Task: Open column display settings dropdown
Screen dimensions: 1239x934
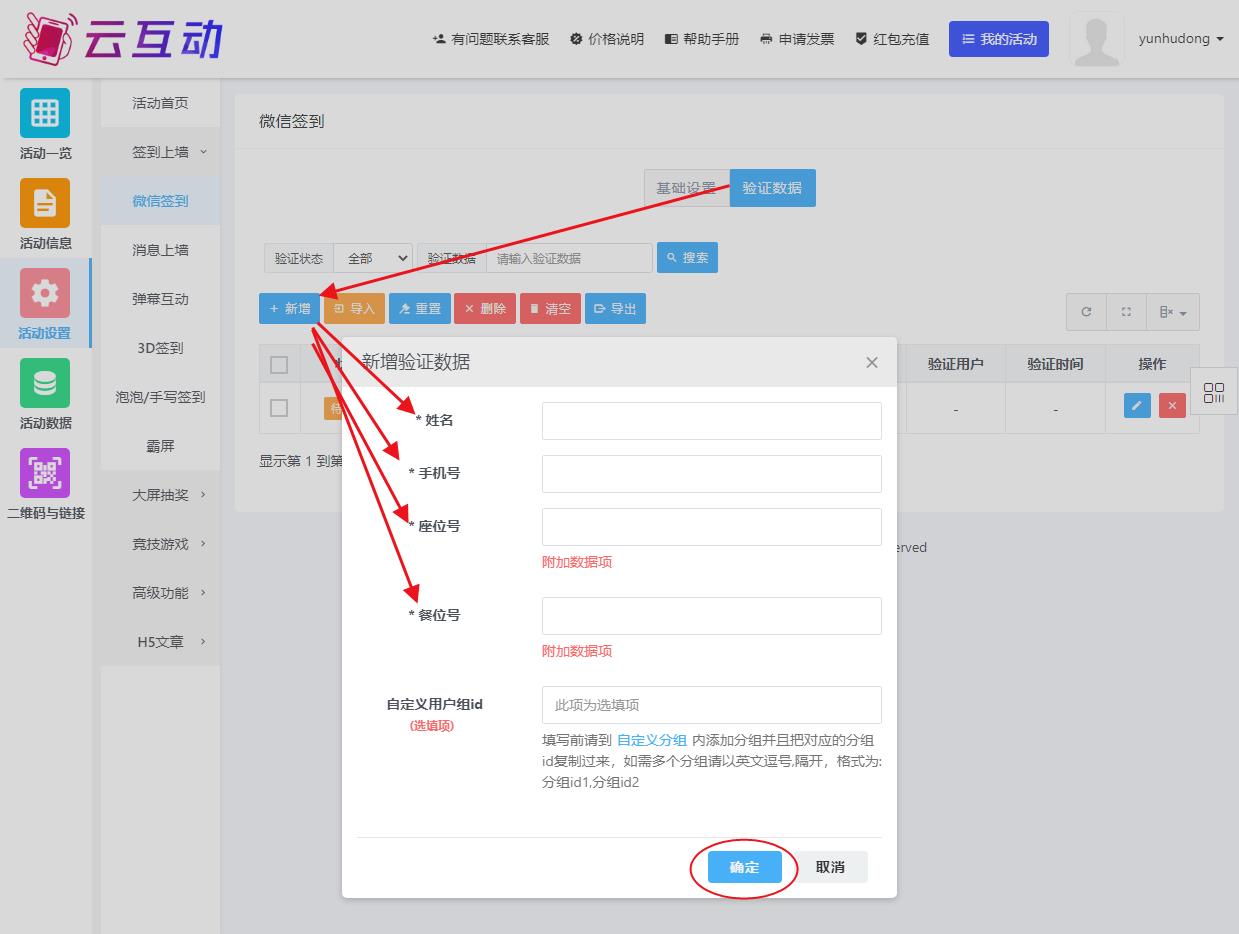Action: (1172, 312)
